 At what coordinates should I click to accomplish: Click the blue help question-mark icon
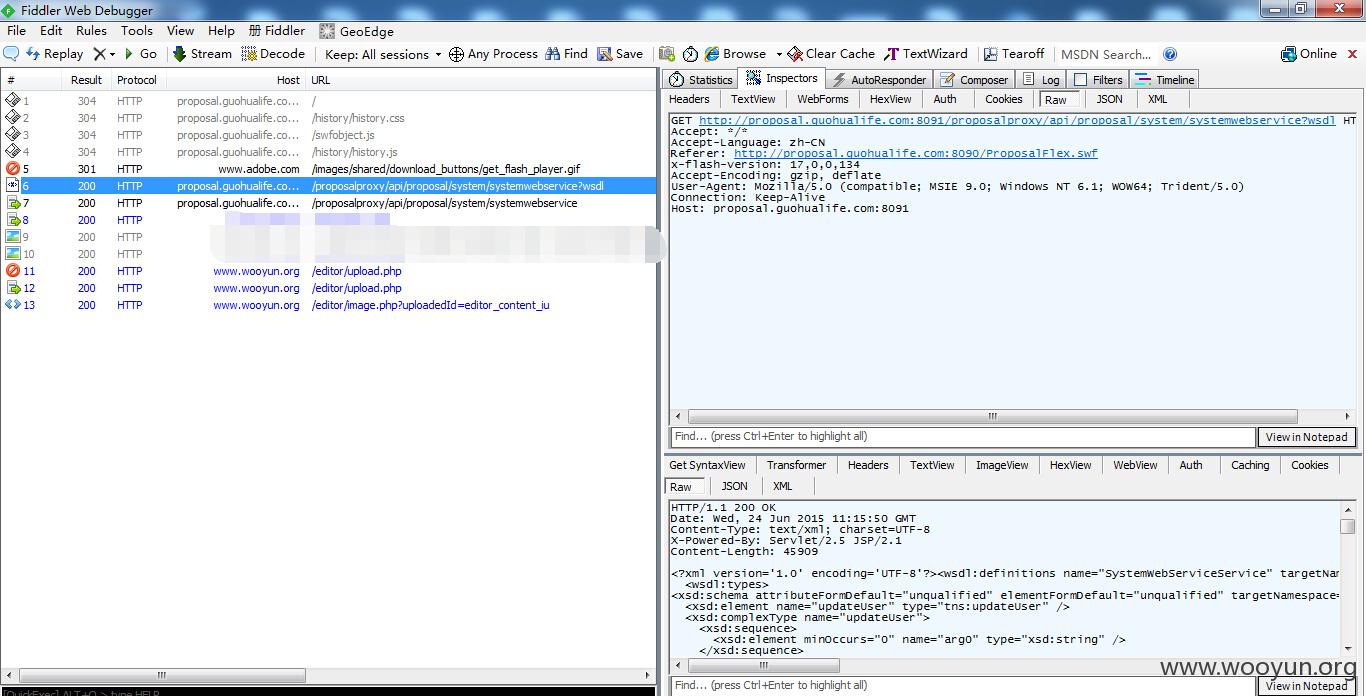tap(1170, 54)
